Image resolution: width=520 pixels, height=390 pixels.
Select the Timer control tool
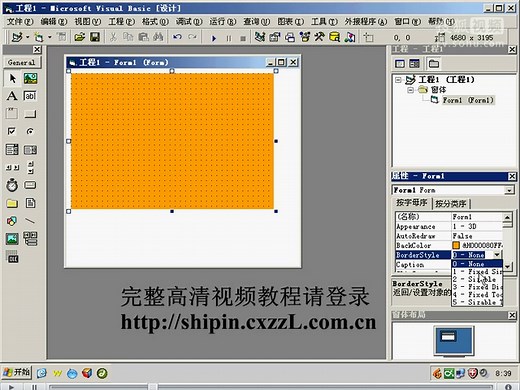12,185
